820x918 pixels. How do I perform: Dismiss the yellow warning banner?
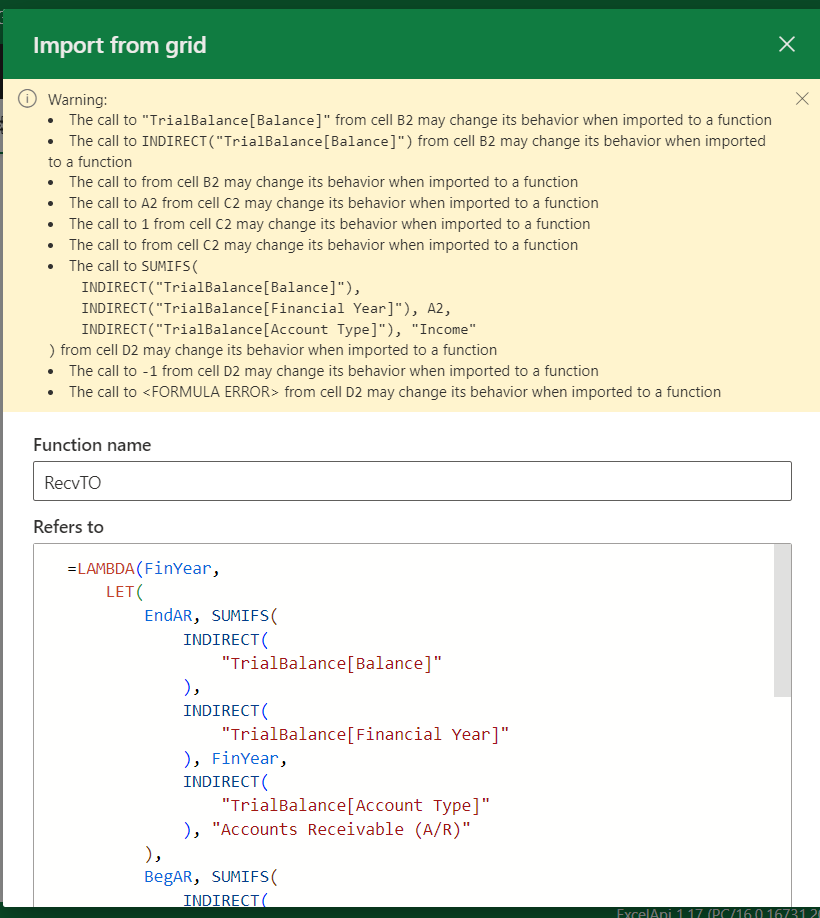(x=802, y=98)
